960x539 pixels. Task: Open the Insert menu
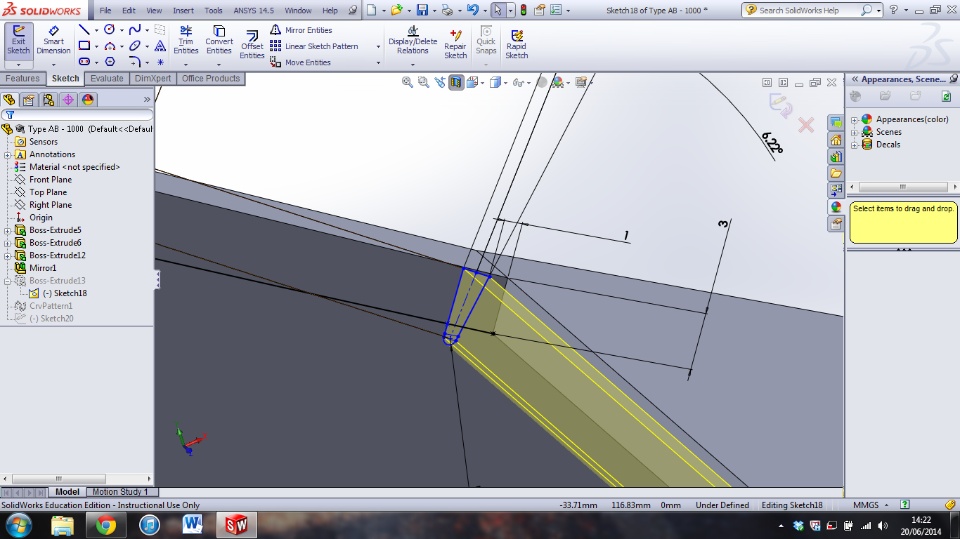183,10
